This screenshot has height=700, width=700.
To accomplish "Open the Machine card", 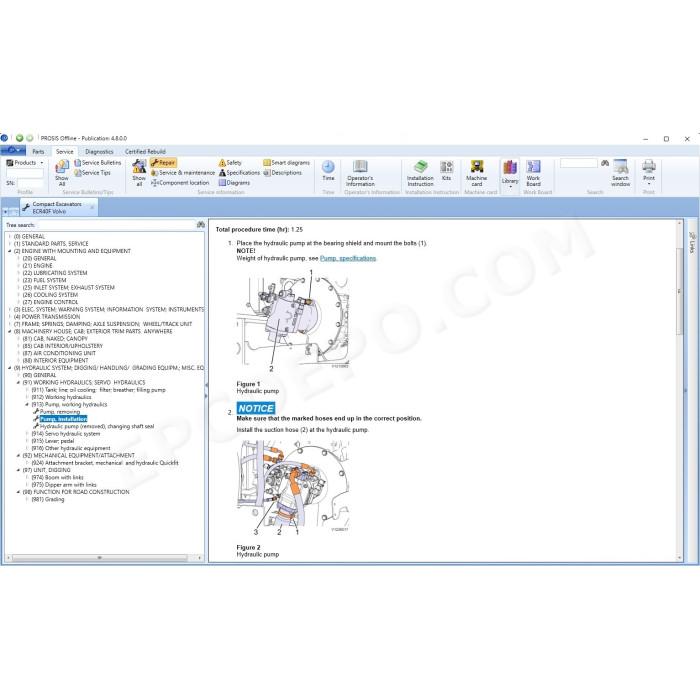I will (x=477, y=173).
